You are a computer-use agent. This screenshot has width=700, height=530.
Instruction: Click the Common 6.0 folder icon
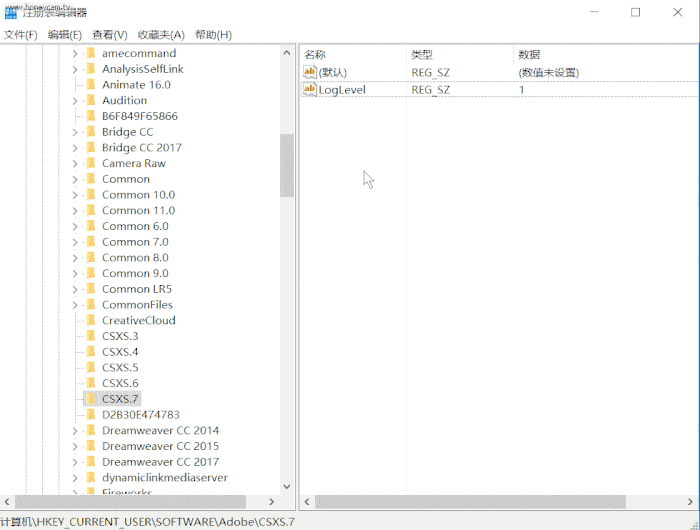[91, 226]
